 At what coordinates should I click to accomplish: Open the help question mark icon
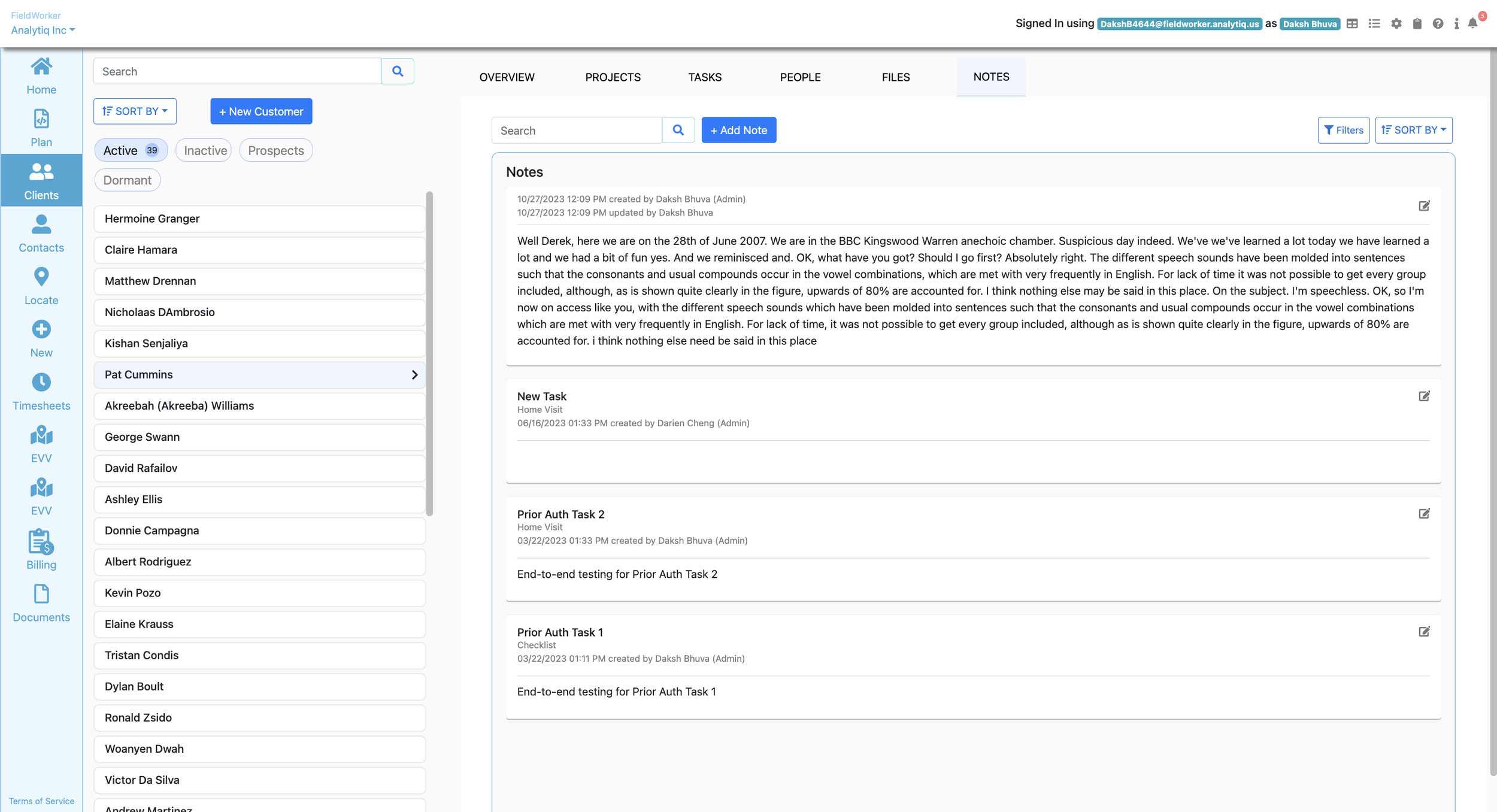tap(1437, 24)
